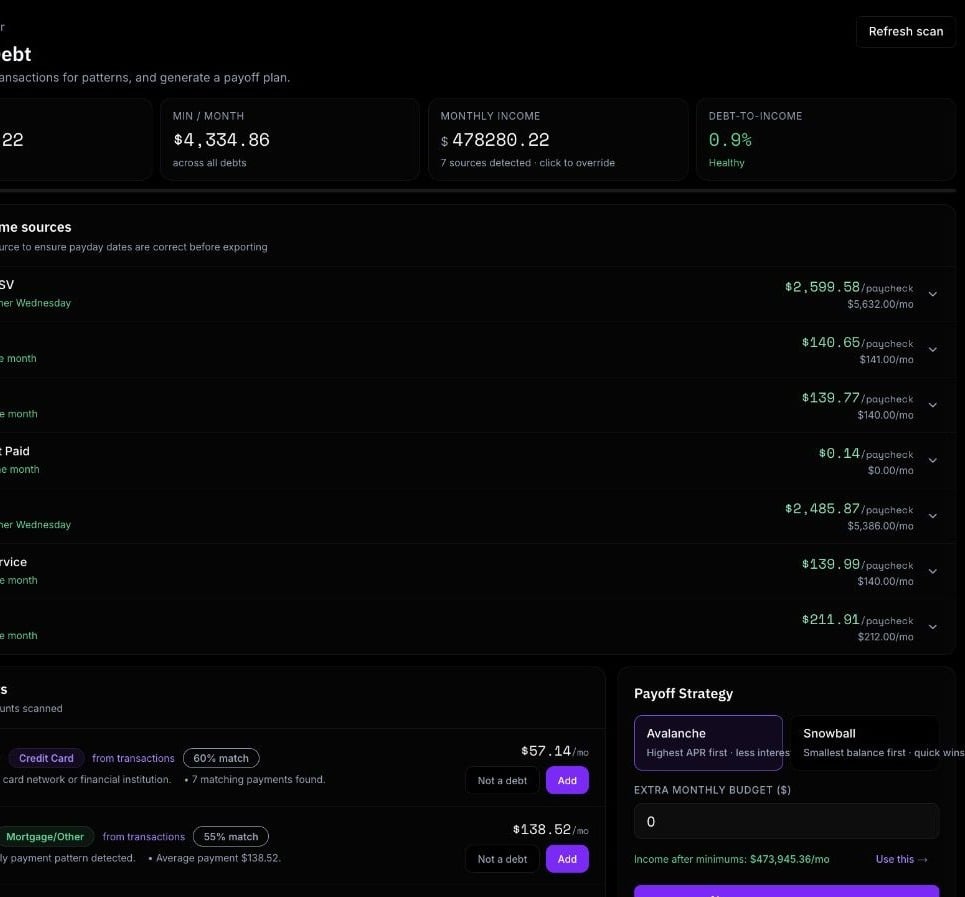The height and width of the screenshot is (897, 965).
Task: Click 'across all debts' caption
Action: click(x=209, y=163)
